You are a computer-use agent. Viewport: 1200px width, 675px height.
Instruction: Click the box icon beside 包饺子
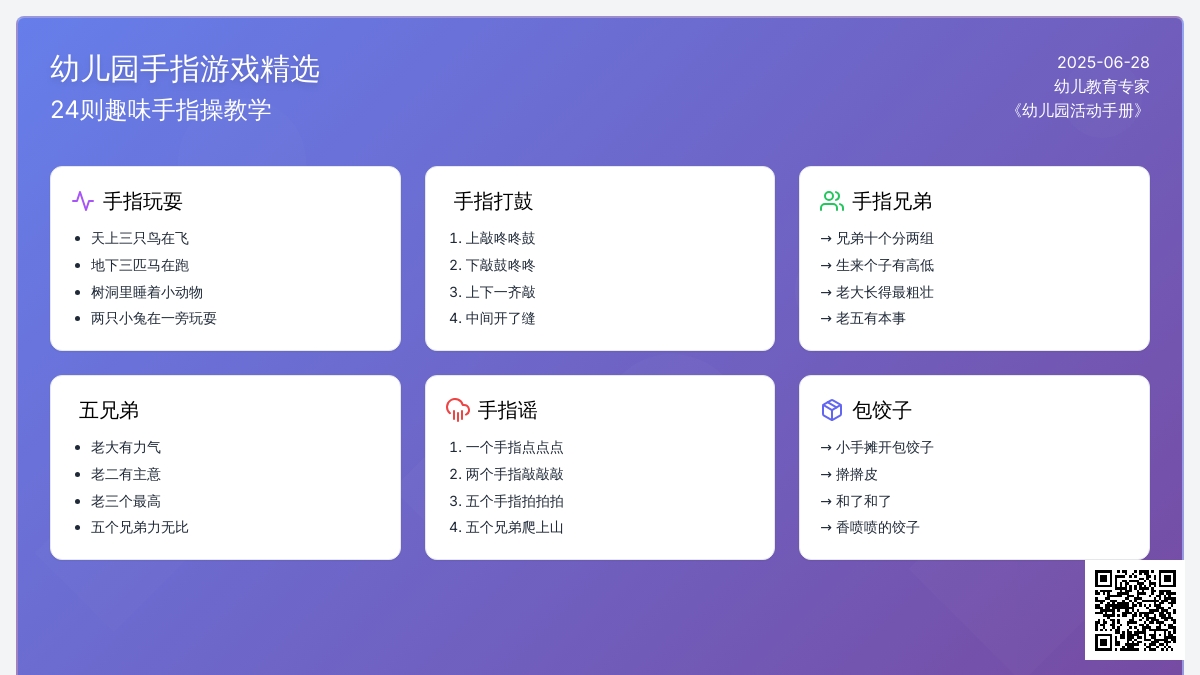(x=832, y=410)
